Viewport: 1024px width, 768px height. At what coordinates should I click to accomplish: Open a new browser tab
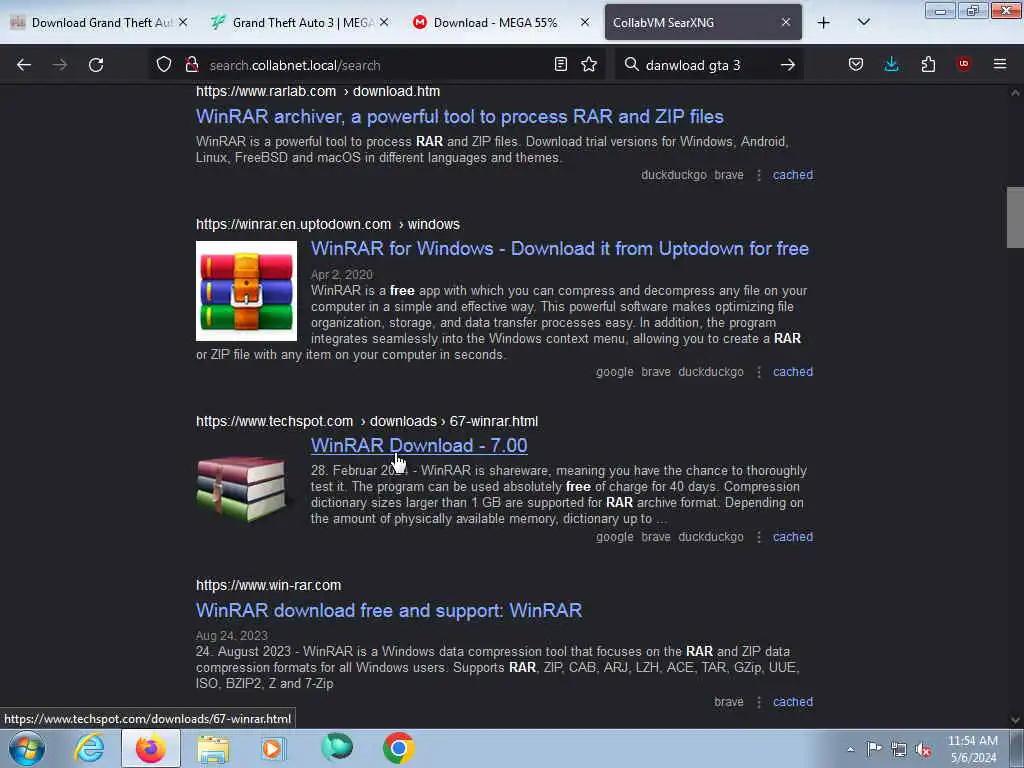pyautogui.click(x=824, y=23)
